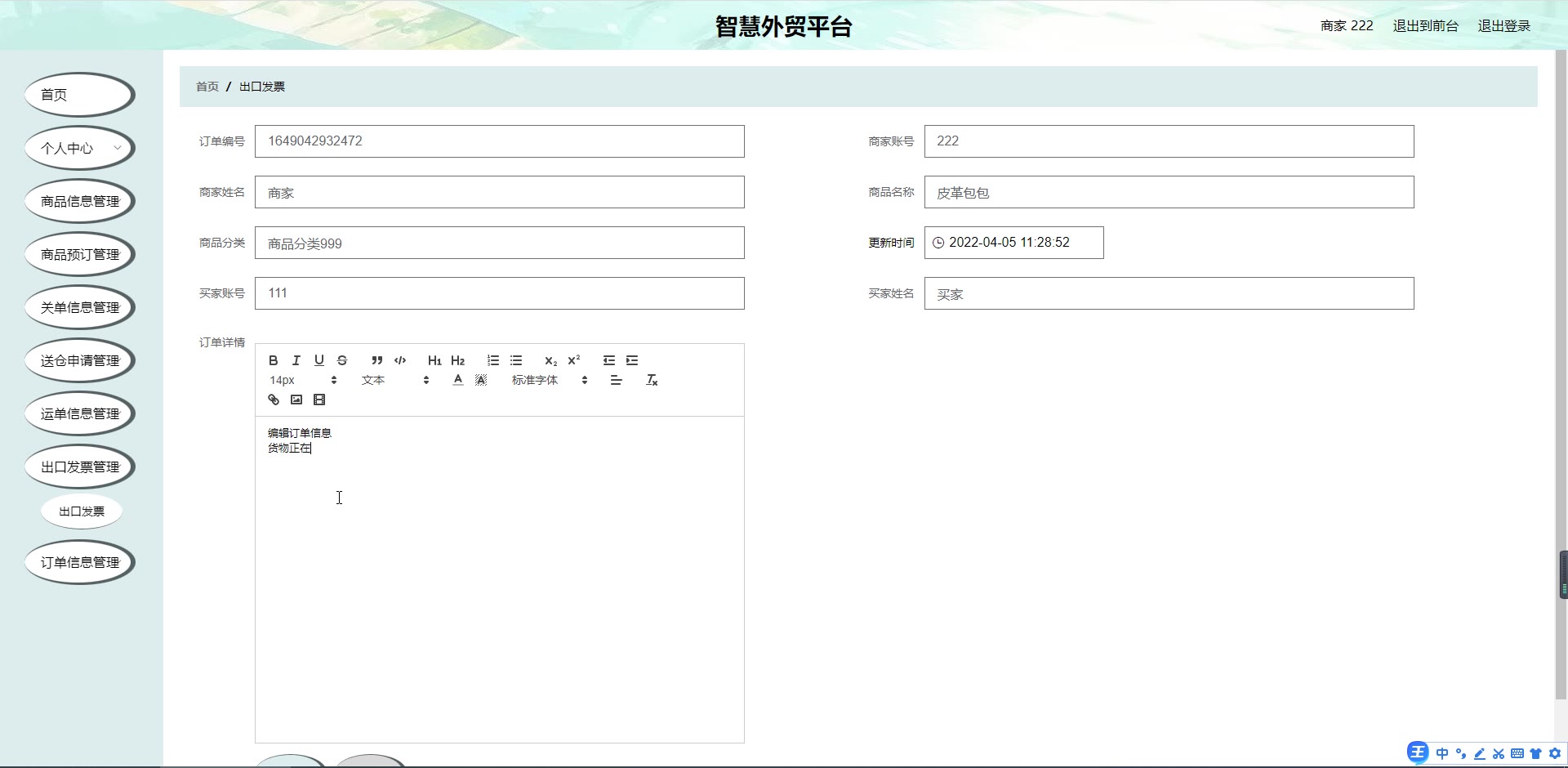Screen dimensions: 1568x768
Task: Open 订单信息管理 in the sidebar
Action: coord(79,562)
